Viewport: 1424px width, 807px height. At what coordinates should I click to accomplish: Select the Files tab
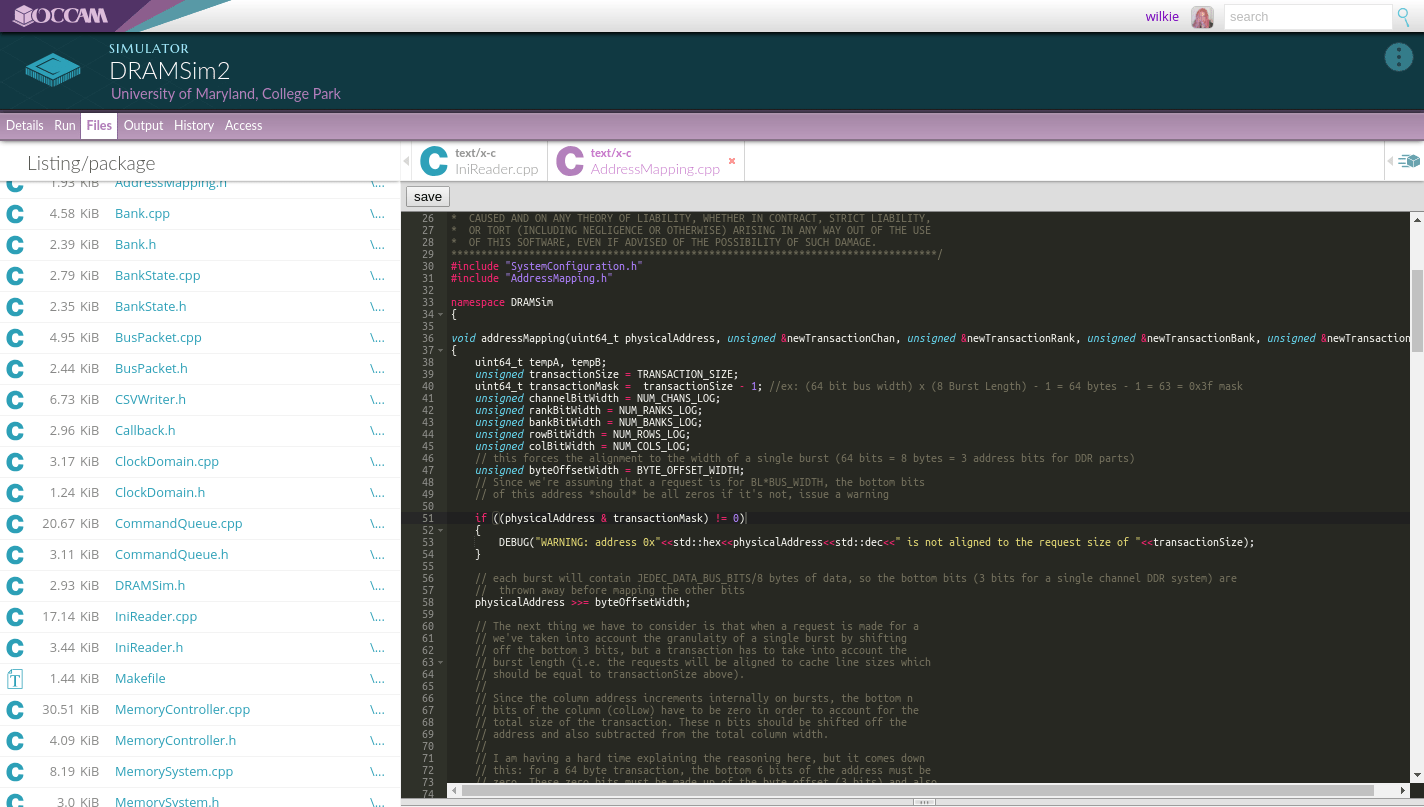99,125
